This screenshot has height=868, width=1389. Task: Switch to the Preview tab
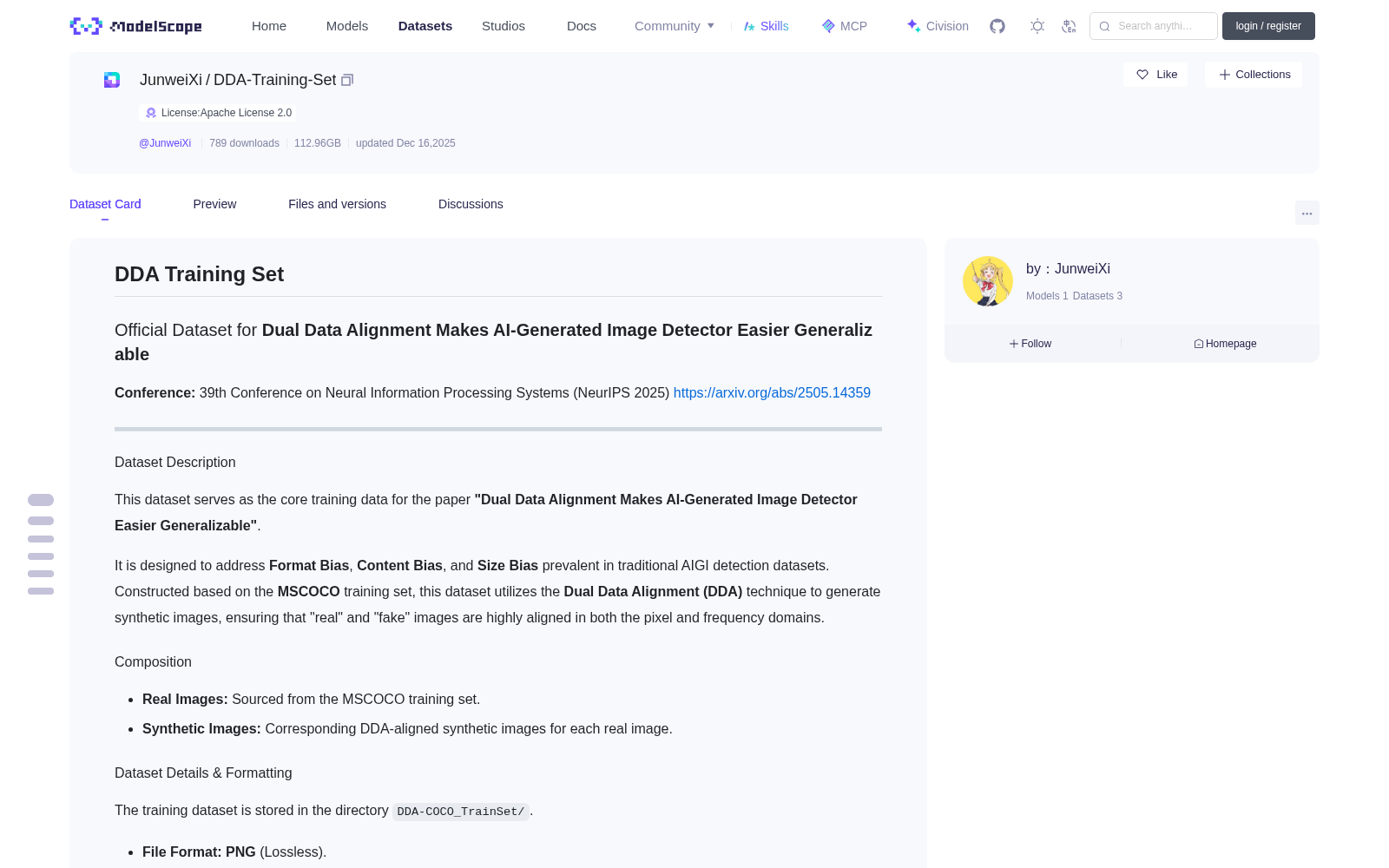click(214, 204)
